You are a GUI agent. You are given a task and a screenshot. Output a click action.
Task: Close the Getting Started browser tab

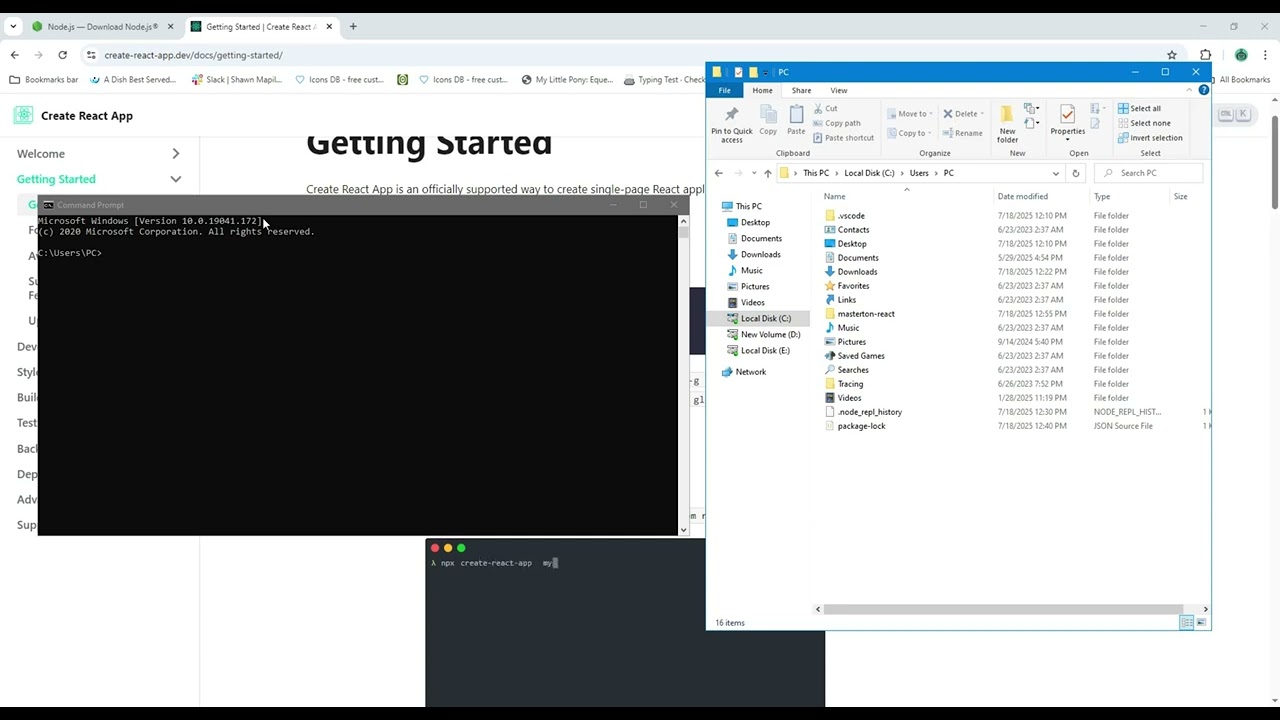coord(329,27)
